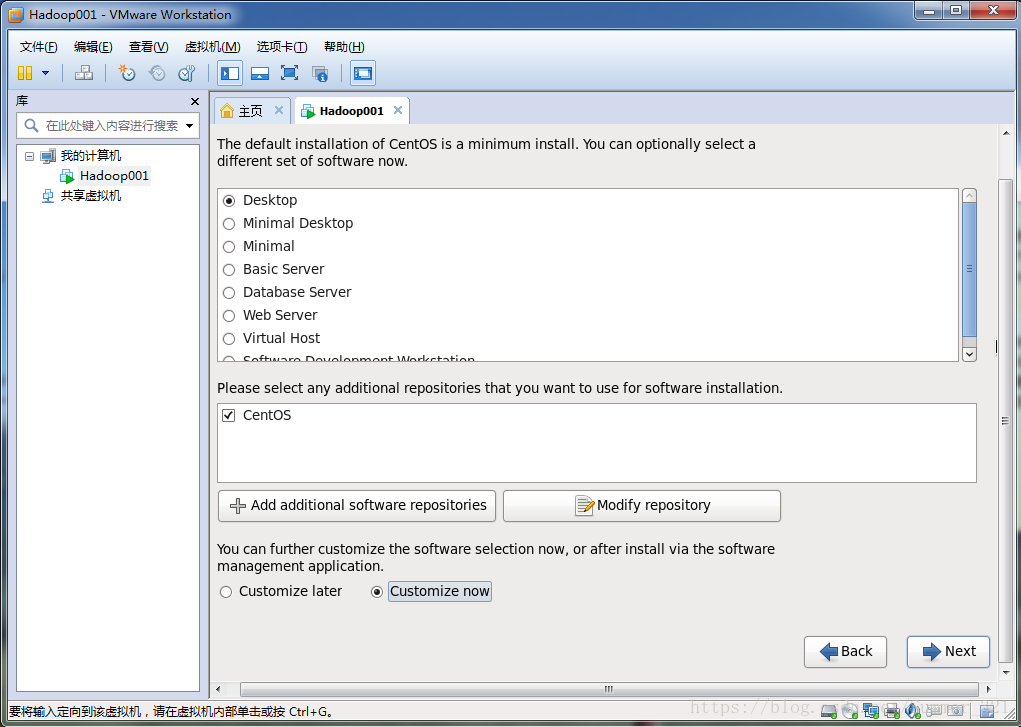Click the Modify repository button

point(642,506)
